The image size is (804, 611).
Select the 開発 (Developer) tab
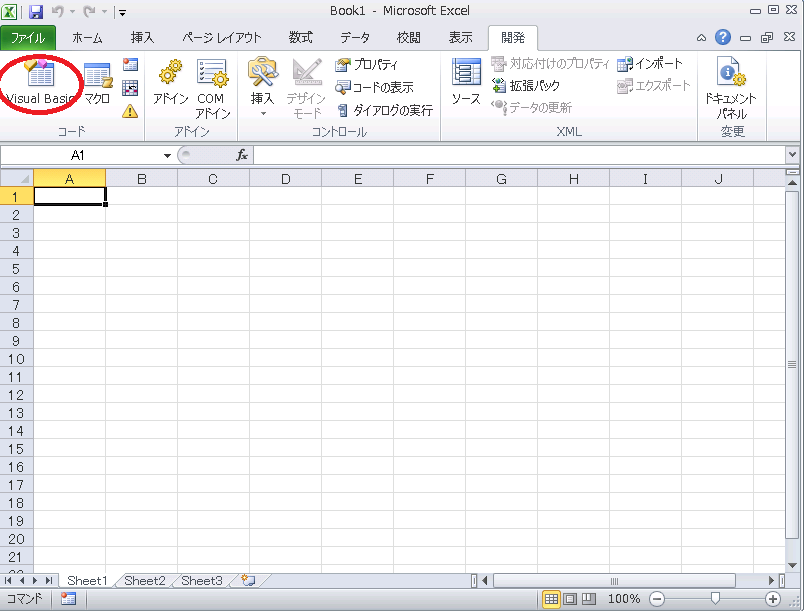(x=513, y=38)
